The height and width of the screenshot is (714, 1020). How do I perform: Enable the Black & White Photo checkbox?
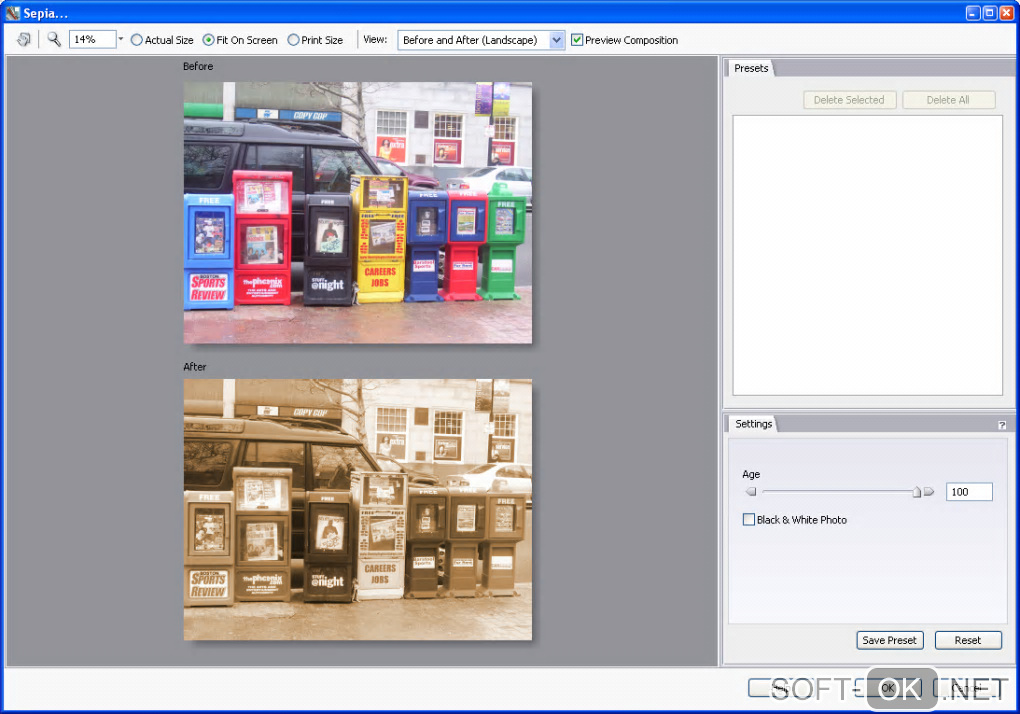click(749, 520)
